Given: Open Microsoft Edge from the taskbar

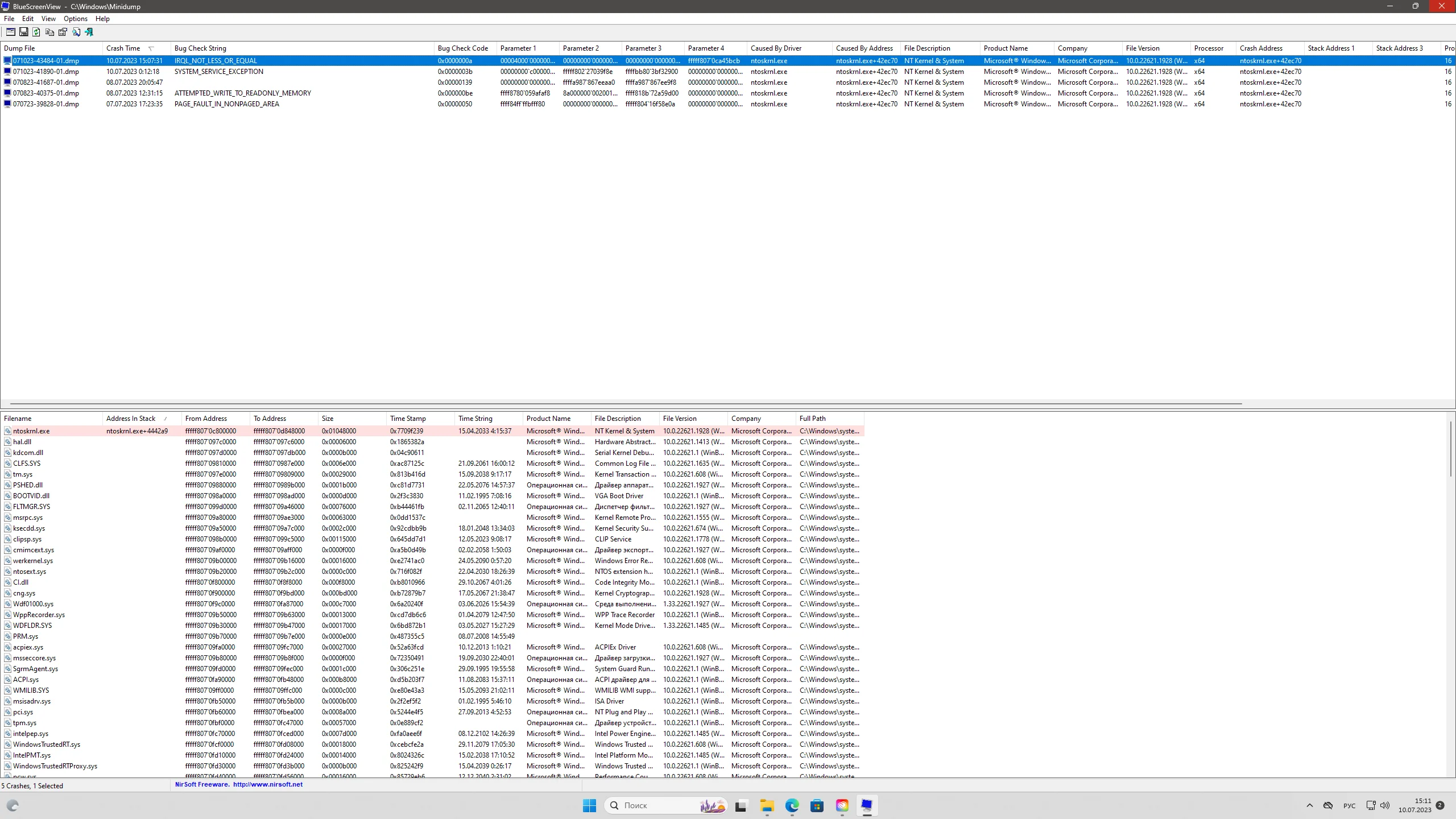Looking at the screenshot, I should tap(792, 805).
